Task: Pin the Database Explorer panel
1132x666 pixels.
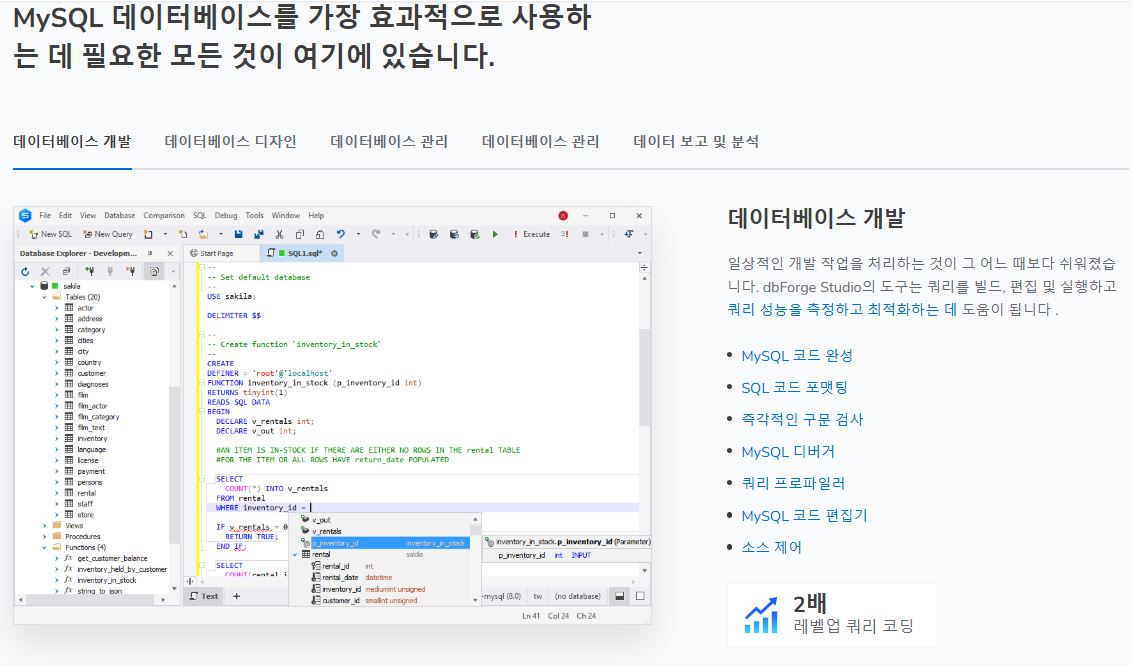Action: 150,253
